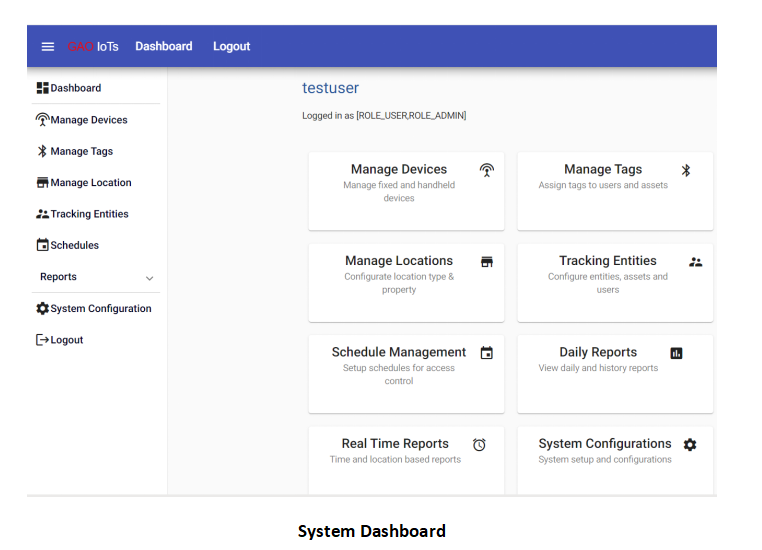Click the antenna icon on Manage Devices card
Screen dimensions: 762x550
click(x=487, y=170)
